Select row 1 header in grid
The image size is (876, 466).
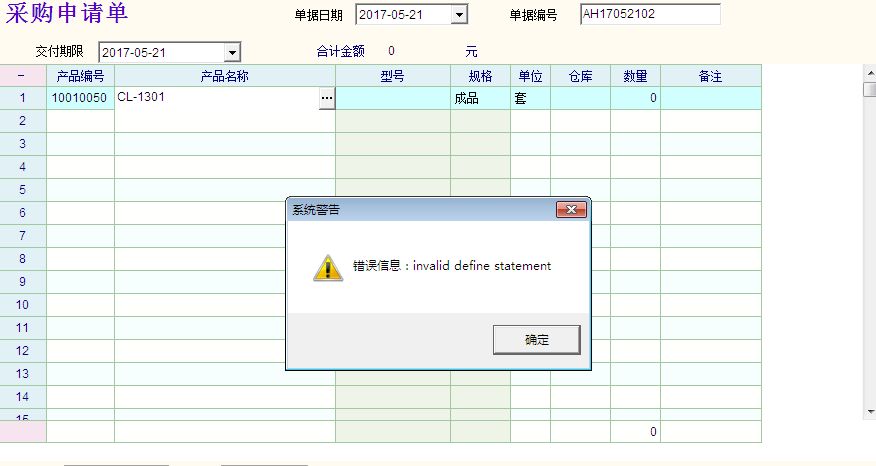tap(22, 98)
